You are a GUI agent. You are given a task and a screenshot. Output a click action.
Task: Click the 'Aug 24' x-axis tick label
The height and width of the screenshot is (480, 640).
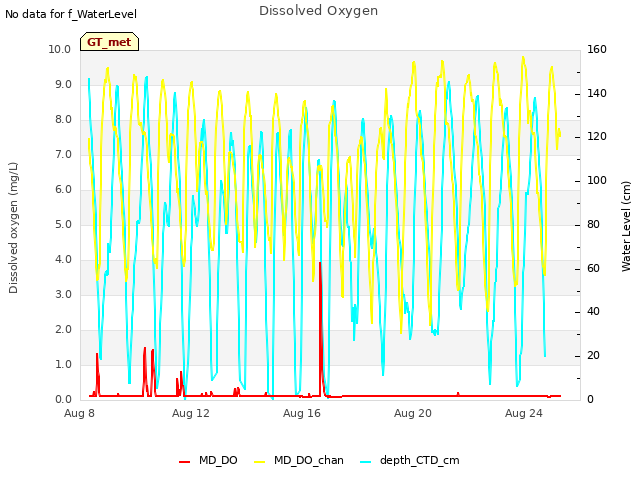click(524, 413)
